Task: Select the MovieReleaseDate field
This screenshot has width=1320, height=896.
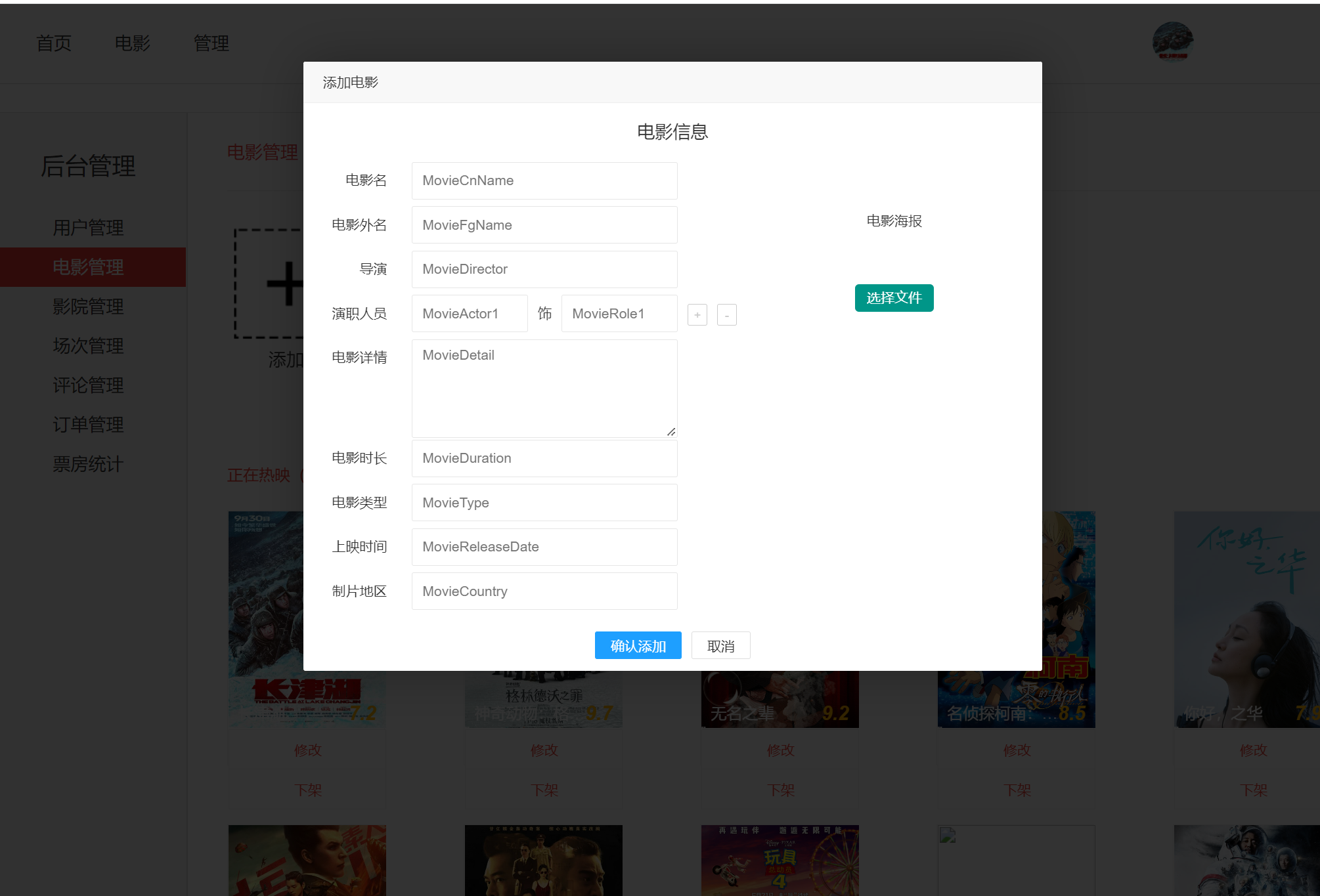Action: point(544,547)
